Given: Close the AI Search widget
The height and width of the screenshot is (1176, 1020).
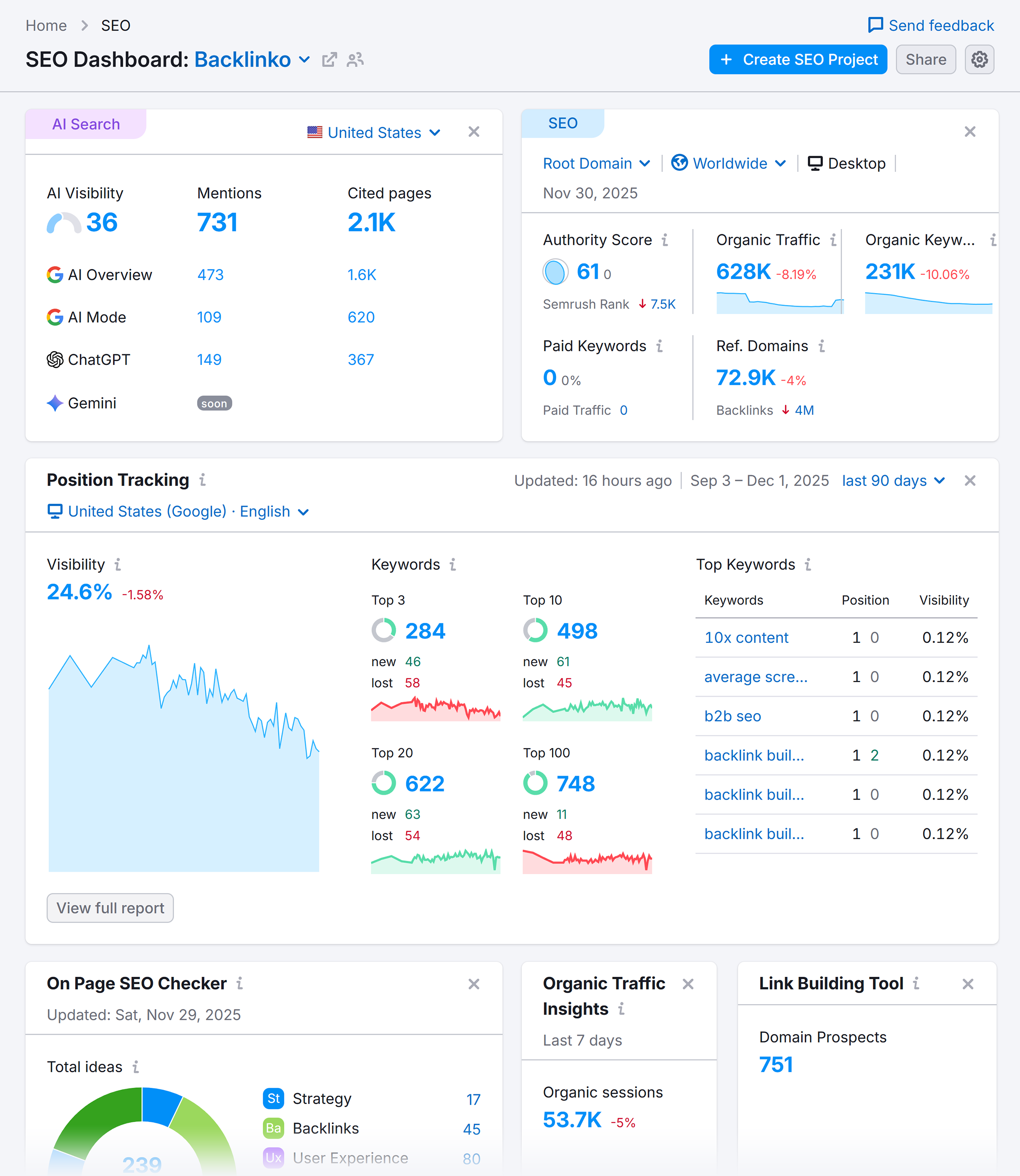Looking at the screenshot, I should [x=474, y=131].
